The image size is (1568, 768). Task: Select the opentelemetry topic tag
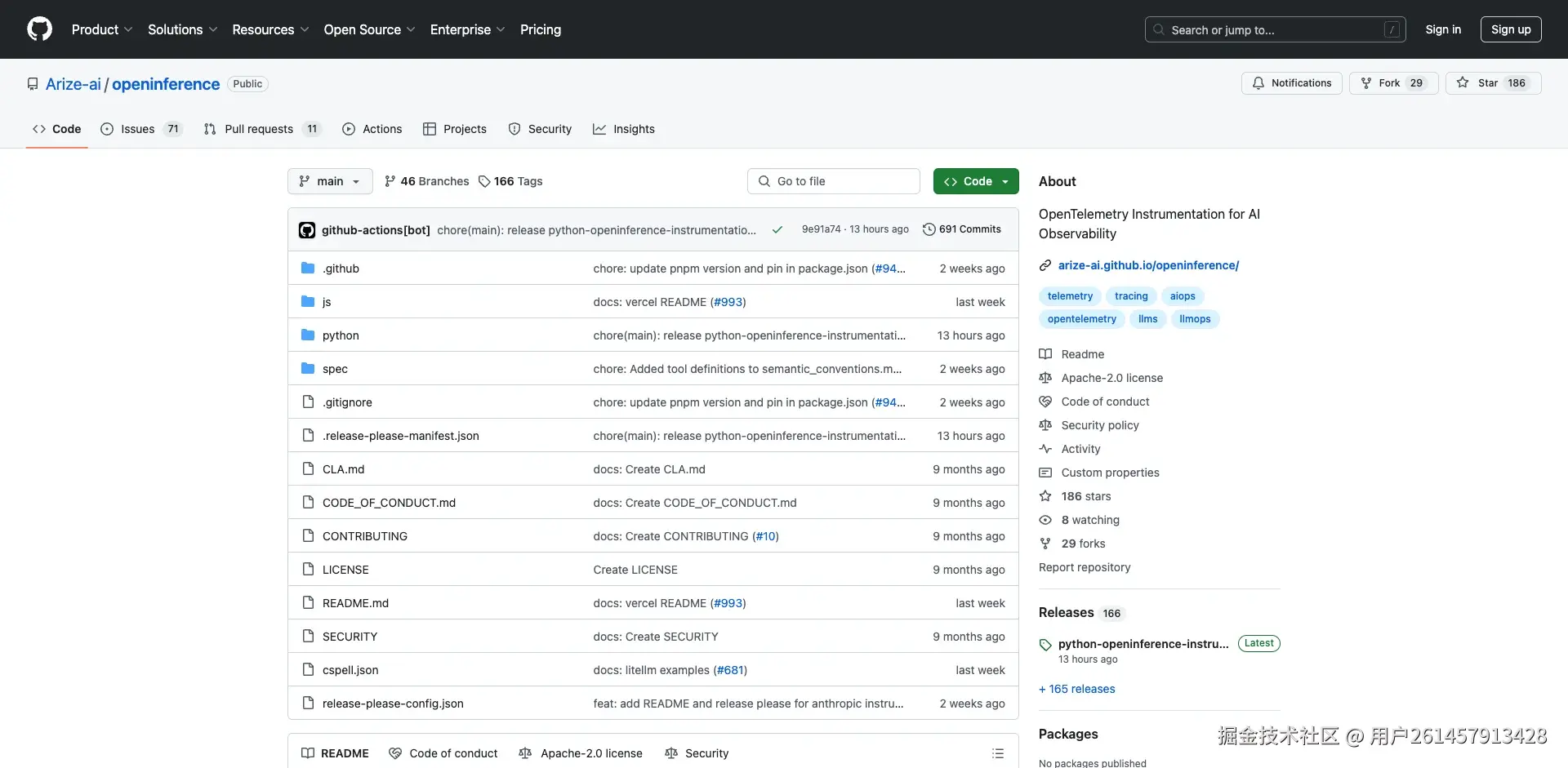pos(1082,319)
